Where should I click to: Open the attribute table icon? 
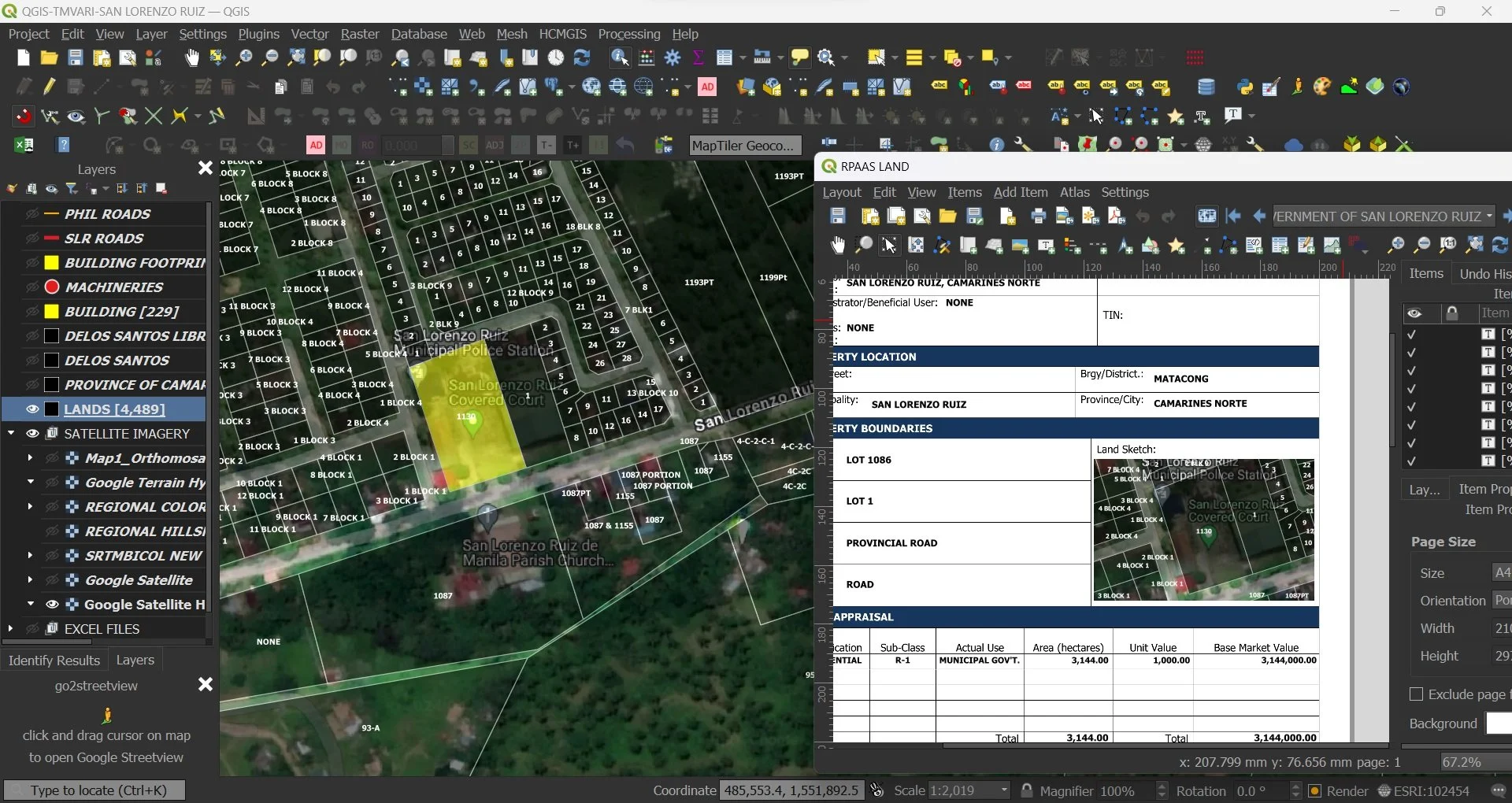[x=725, y=57]
